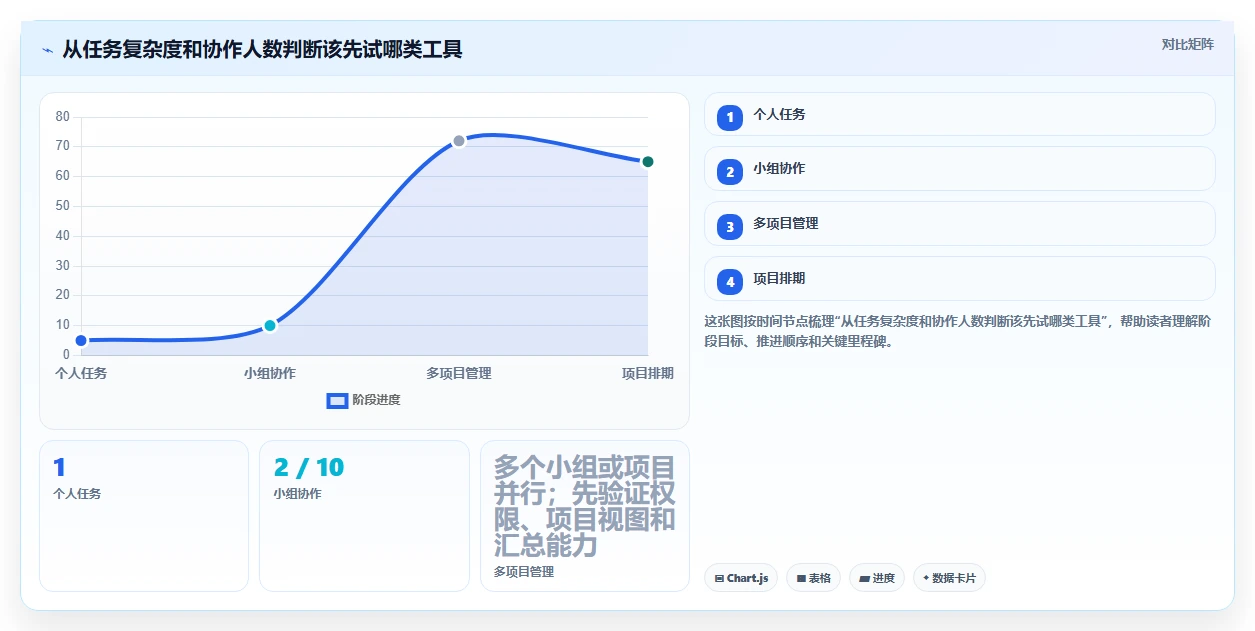This screenshot has height=631, width=1255.
Task: Click the blue data point at 个人任务
Action: click(x=81, y=341)
